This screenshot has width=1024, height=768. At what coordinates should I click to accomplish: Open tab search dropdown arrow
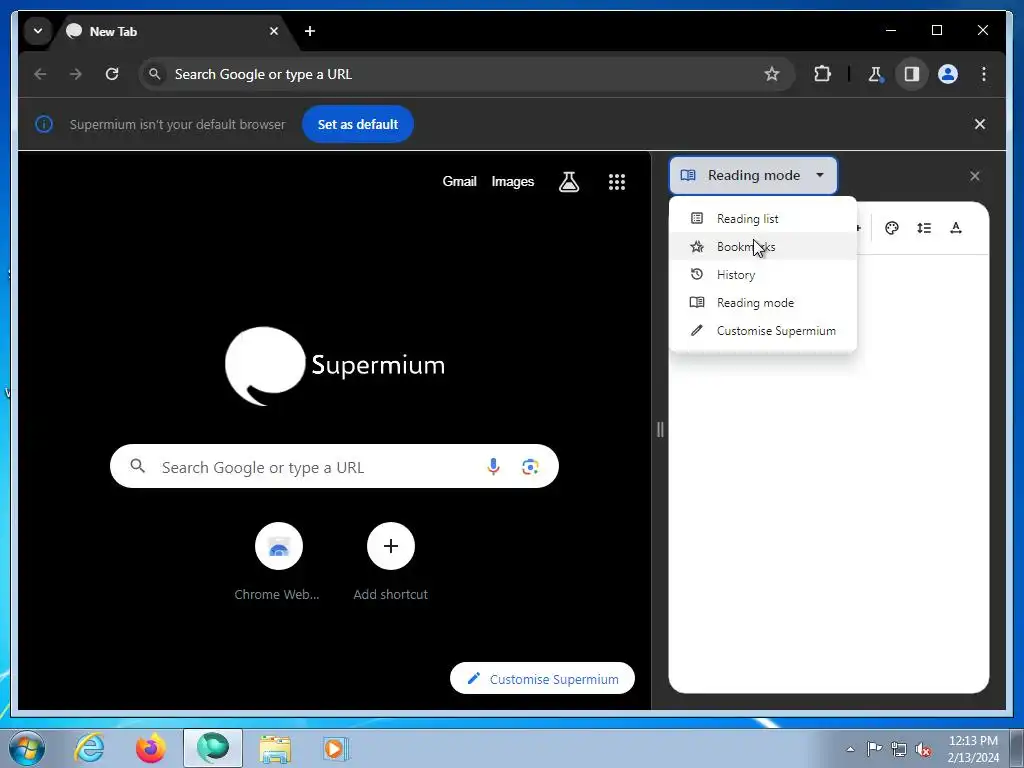click(38, 31)
